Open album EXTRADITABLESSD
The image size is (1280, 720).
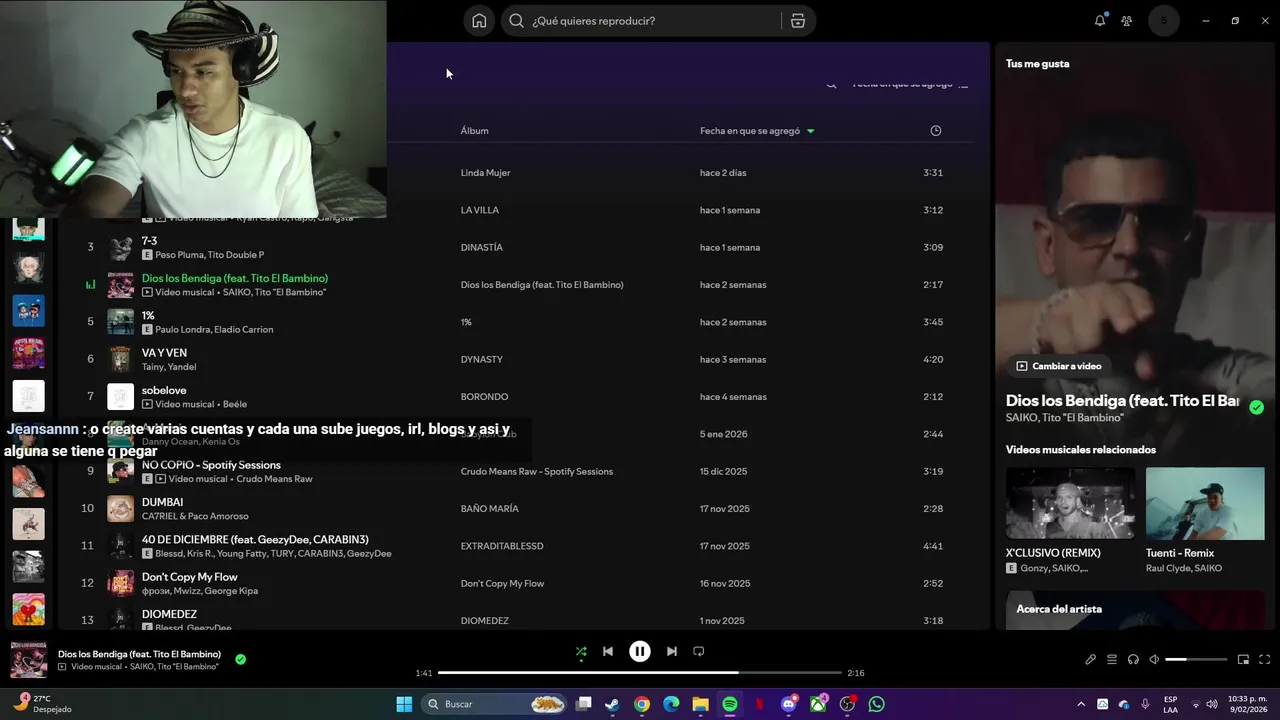(502, 546)
